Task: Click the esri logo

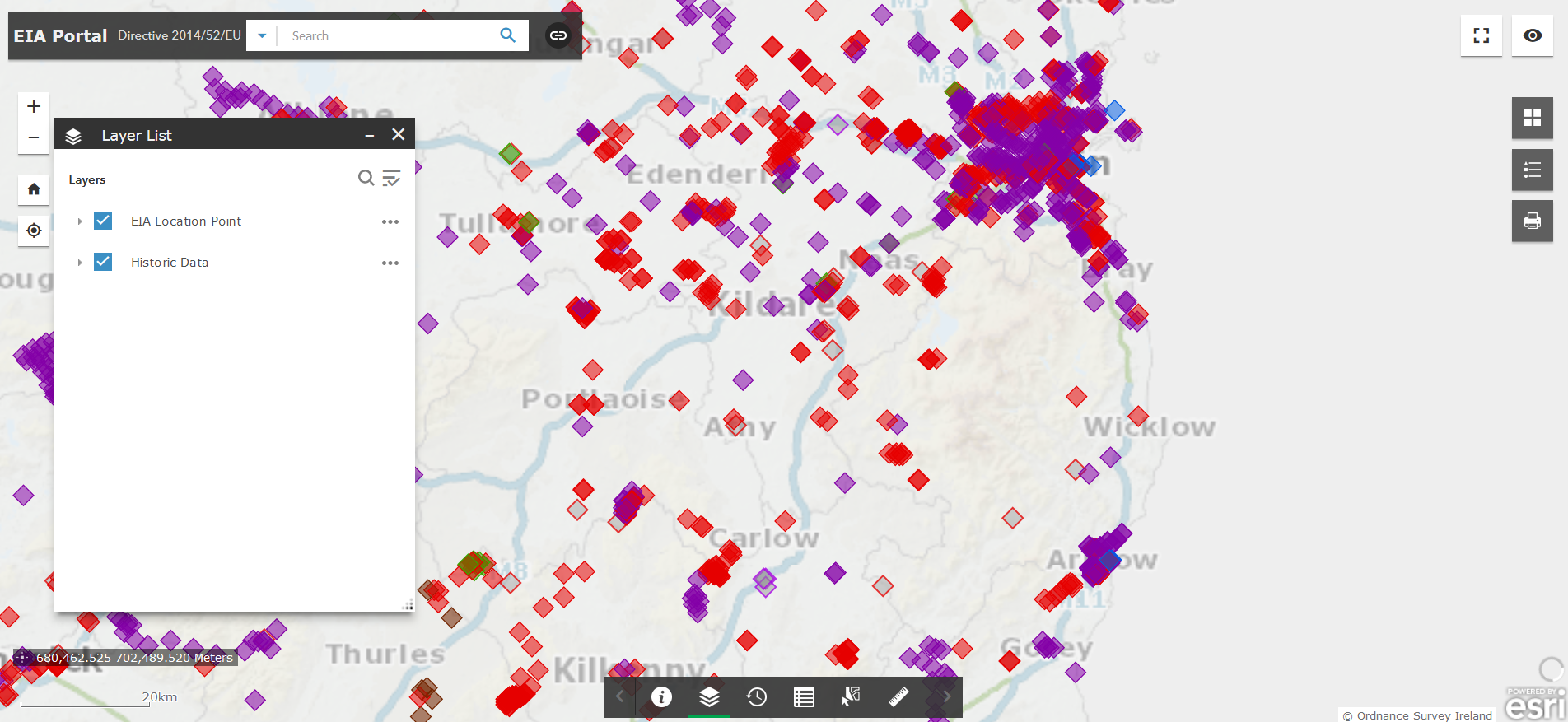Action: tap(1535, 703)
